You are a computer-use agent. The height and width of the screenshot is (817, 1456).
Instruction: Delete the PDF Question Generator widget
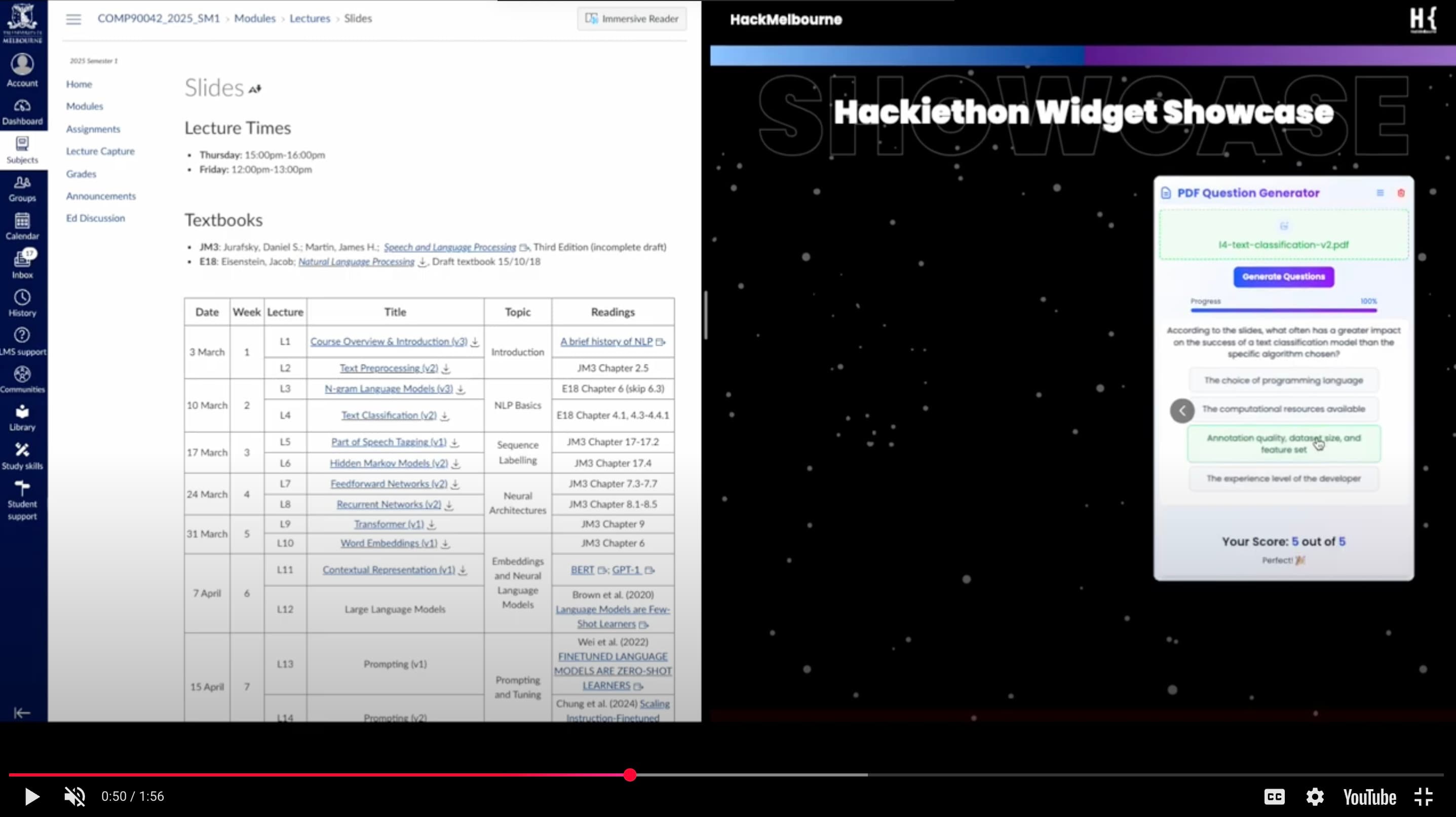tap(1401, 194)
